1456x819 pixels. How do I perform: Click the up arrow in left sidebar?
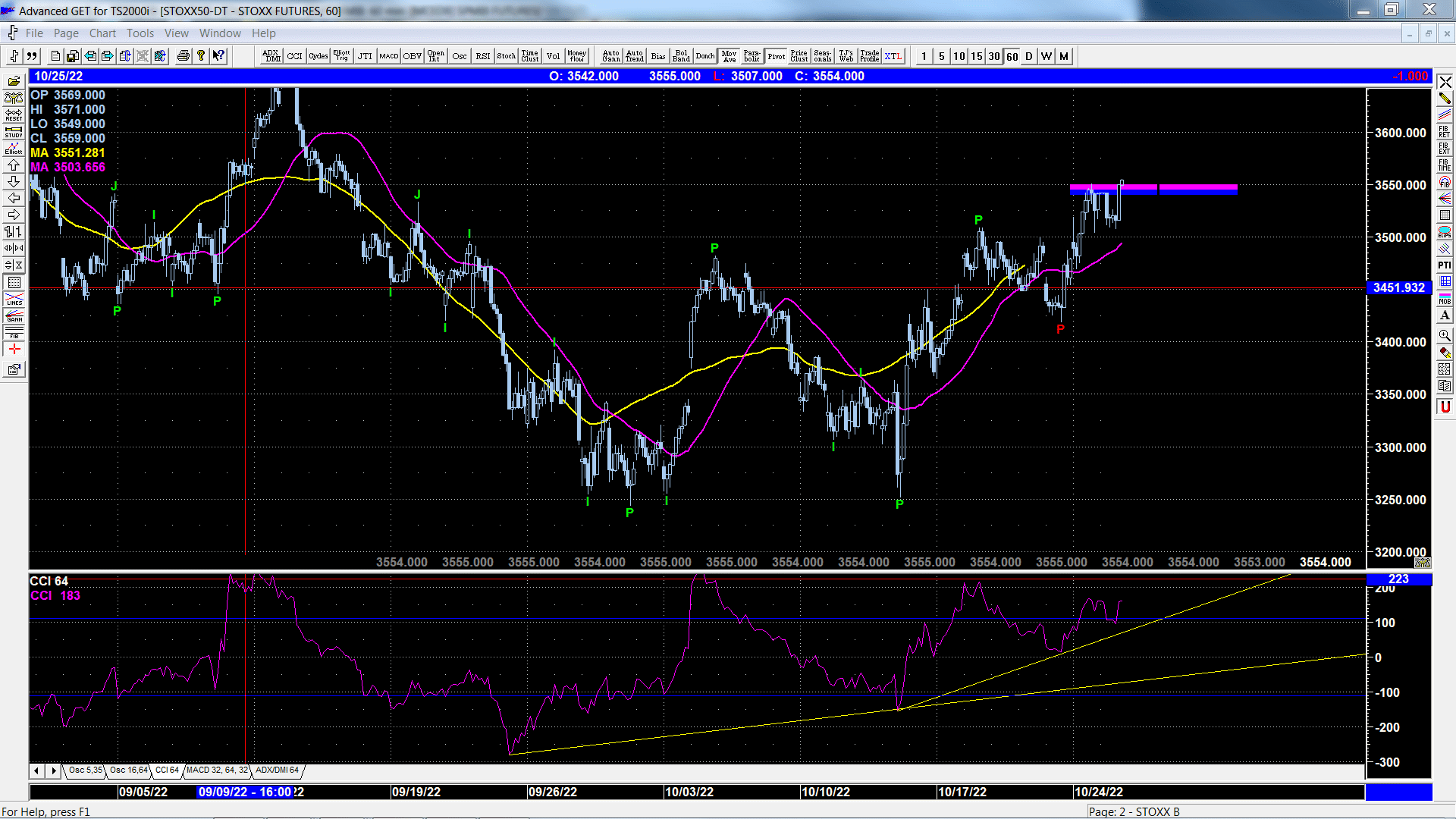[14, 165]
